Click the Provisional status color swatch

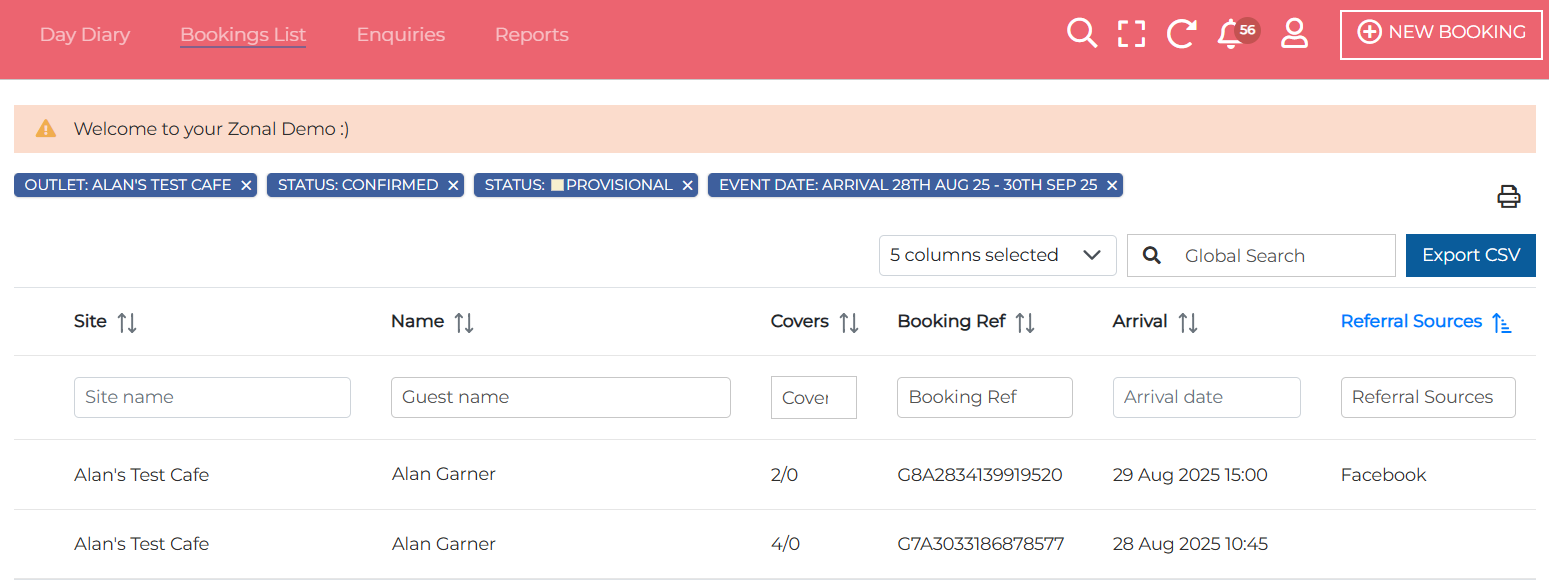(x=557, y=185)
